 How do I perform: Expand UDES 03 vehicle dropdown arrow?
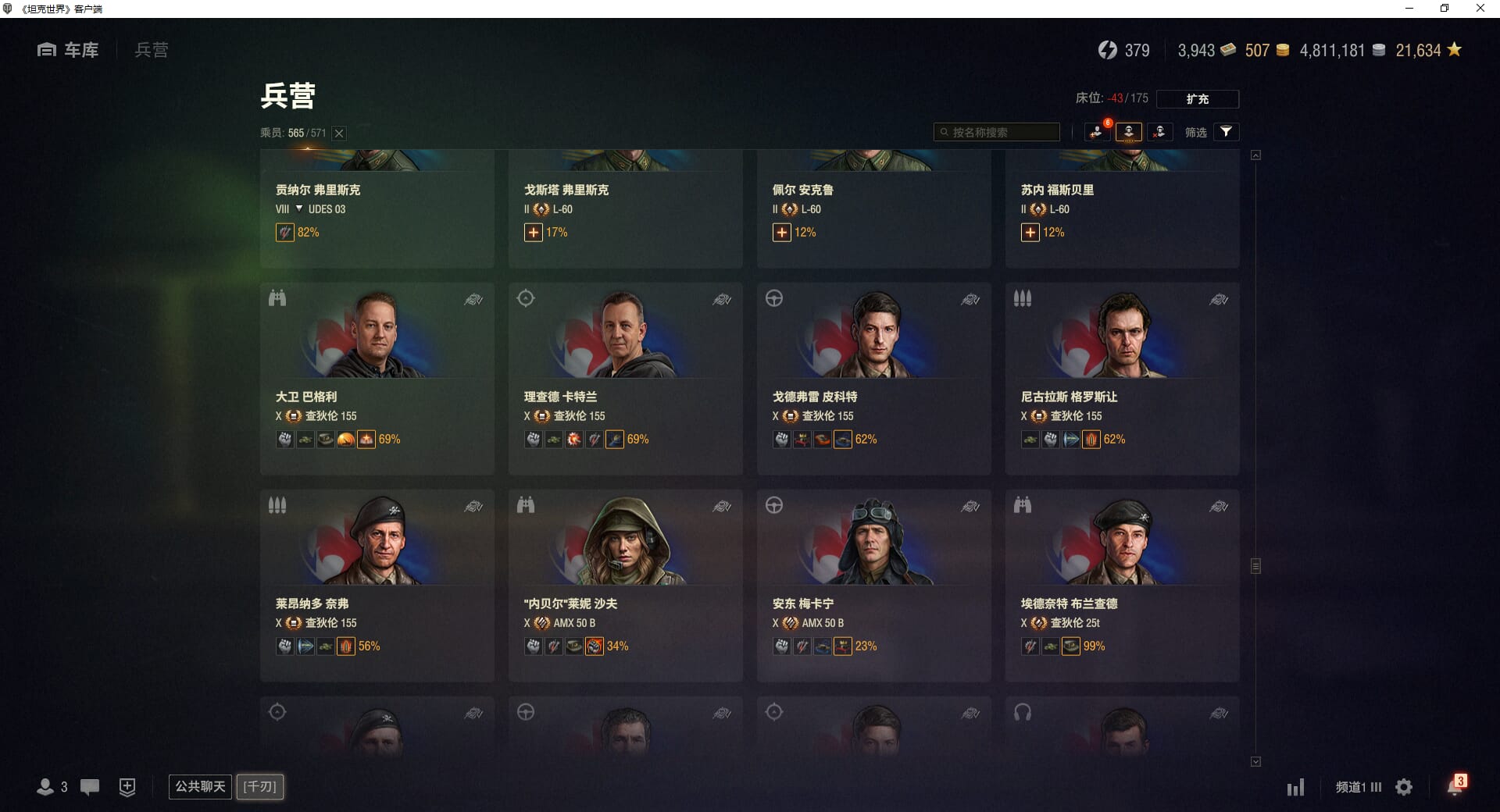(x=298, y=208)
